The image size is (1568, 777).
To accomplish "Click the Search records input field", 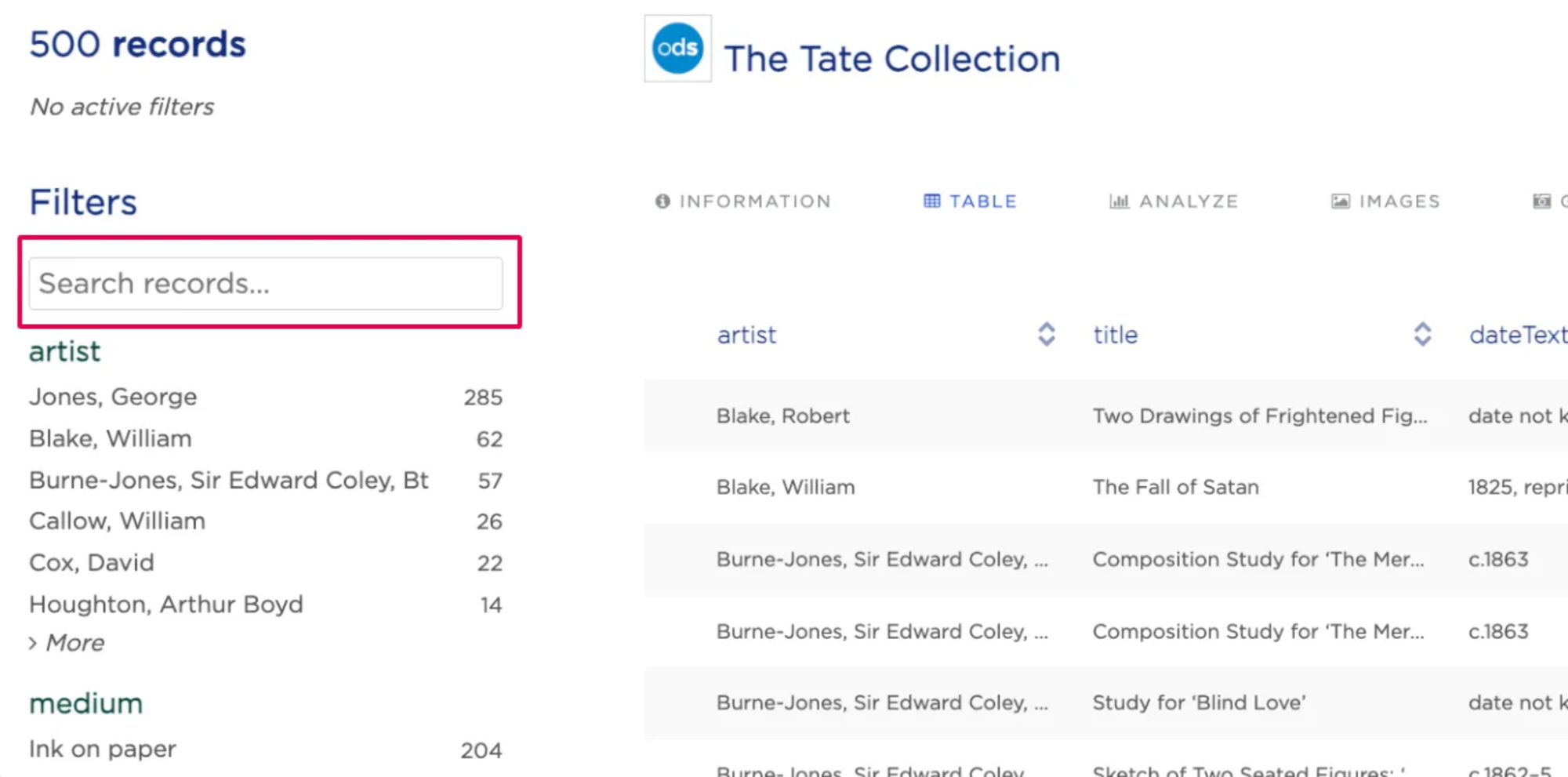I will (266, 283).
